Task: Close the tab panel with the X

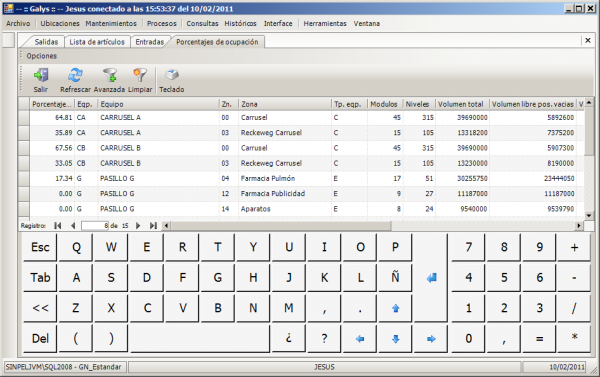Action: tap(588, 40)
